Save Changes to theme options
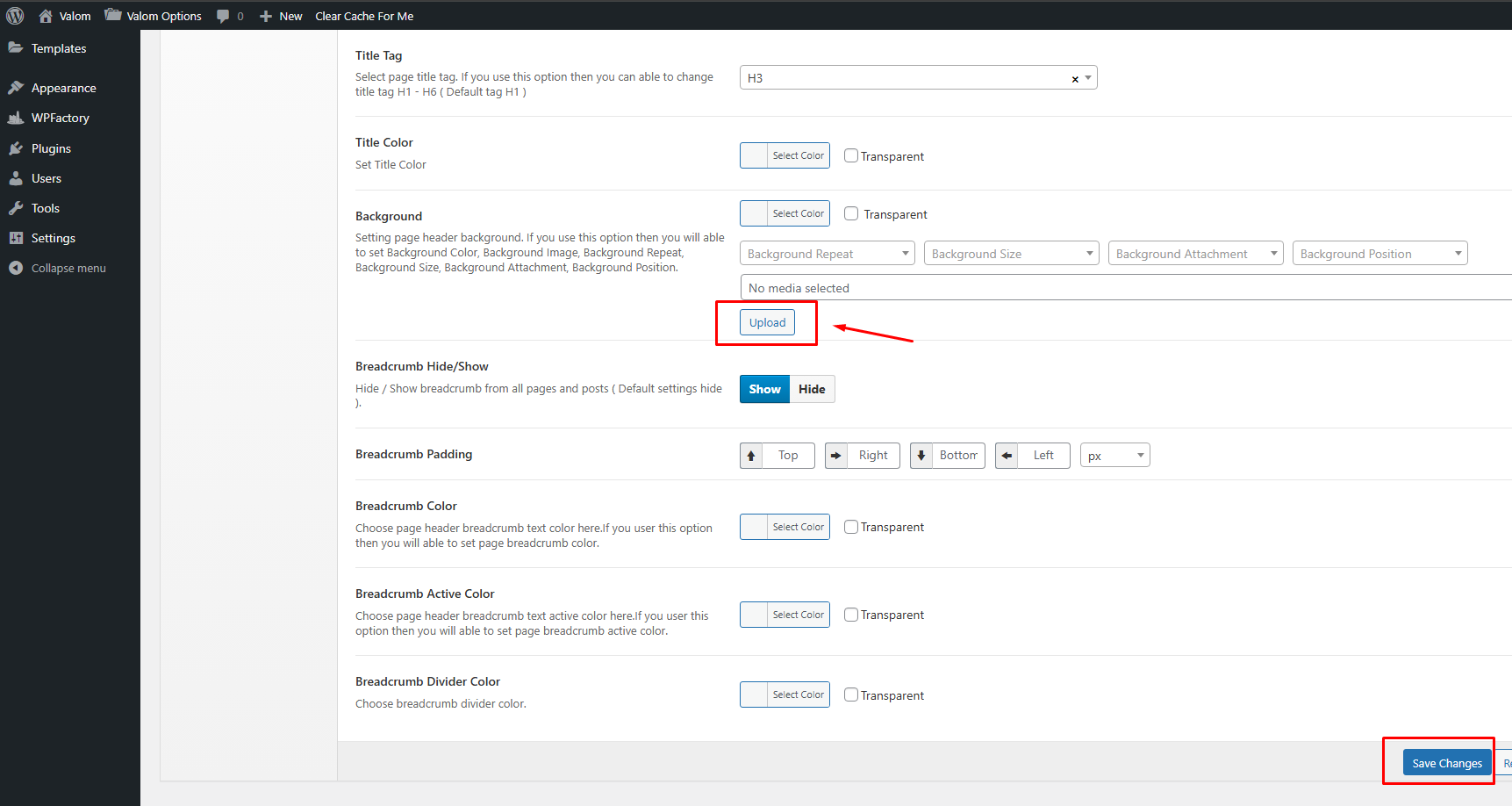This screenshot has width=1512, height=806. tap(1446, 763)
